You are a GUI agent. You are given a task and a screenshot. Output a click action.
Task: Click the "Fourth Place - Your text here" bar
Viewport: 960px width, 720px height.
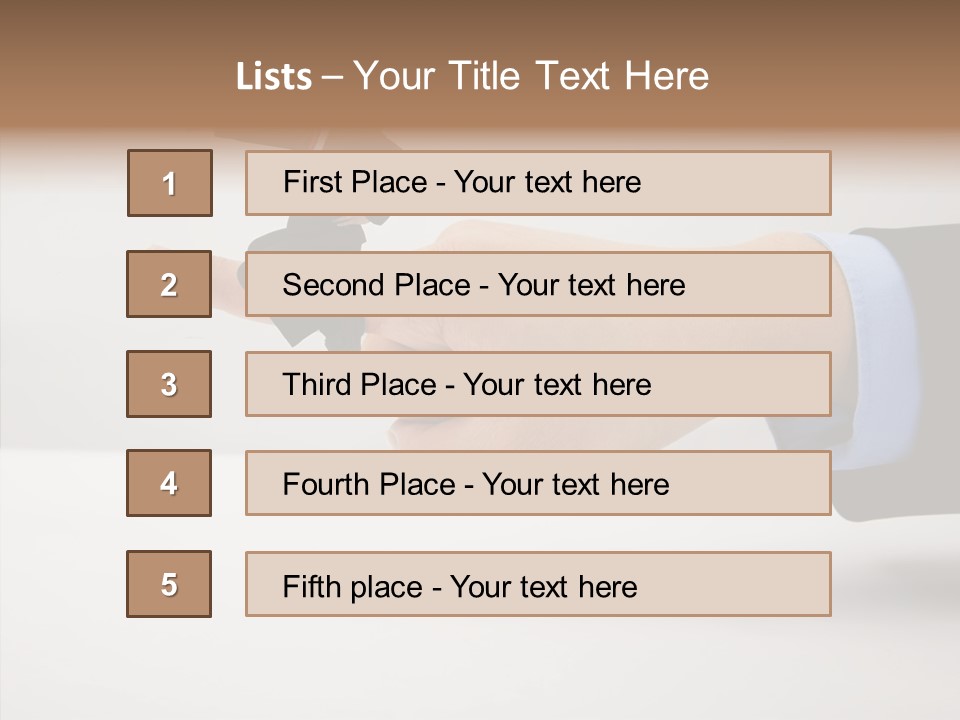click(x=538, y=483)
